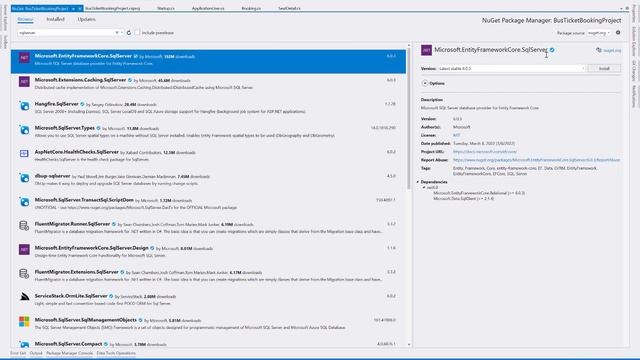The width and height of the screenshot is (640, 360).
Task: Open the nuget.org link in details
Action: pos(612,51)
